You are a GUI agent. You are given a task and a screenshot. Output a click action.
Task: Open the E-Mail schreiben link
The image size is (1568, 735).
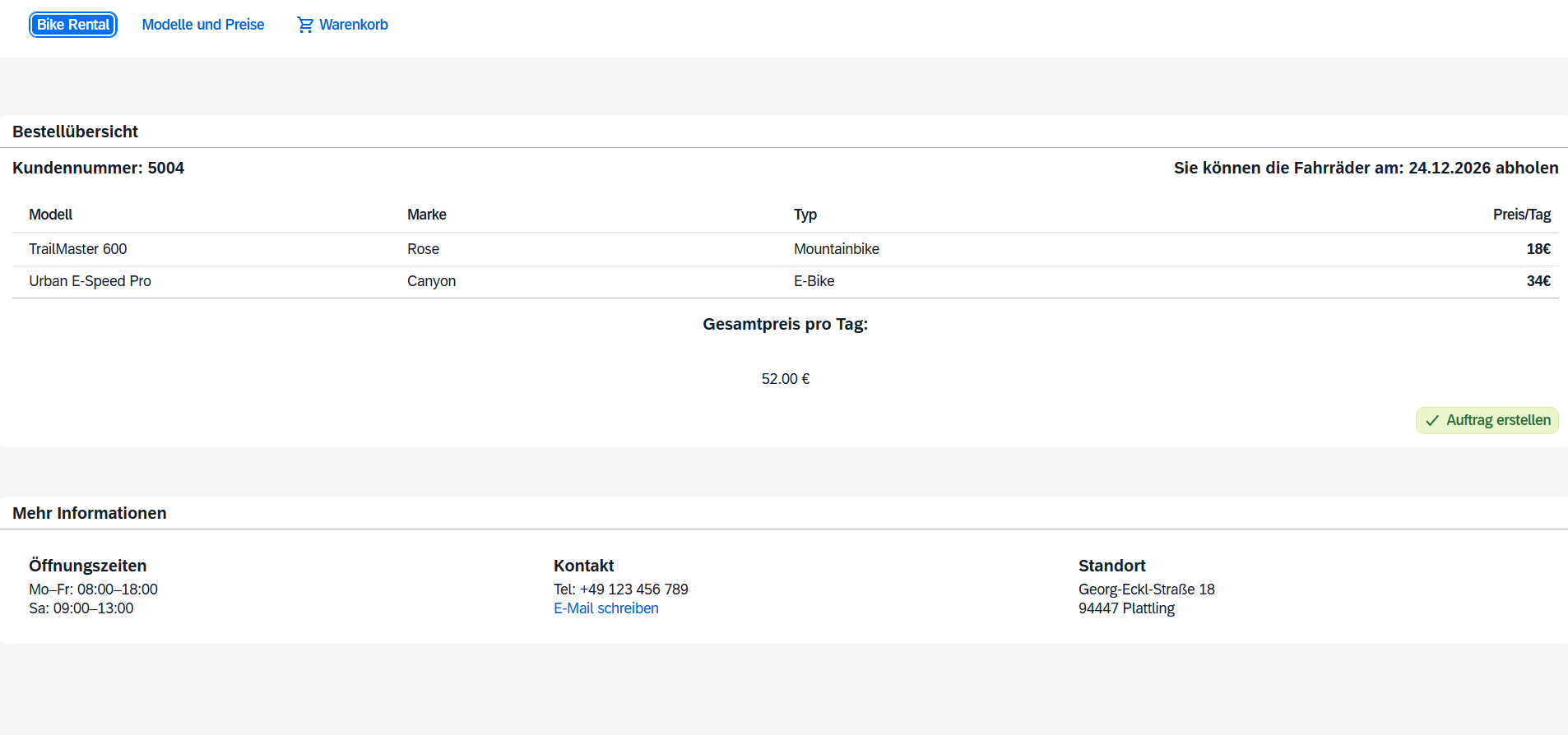point(605,608)
